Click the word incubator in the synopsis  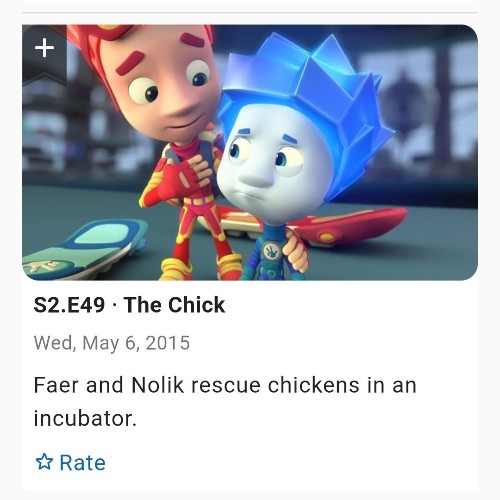(x=85, y=418)
